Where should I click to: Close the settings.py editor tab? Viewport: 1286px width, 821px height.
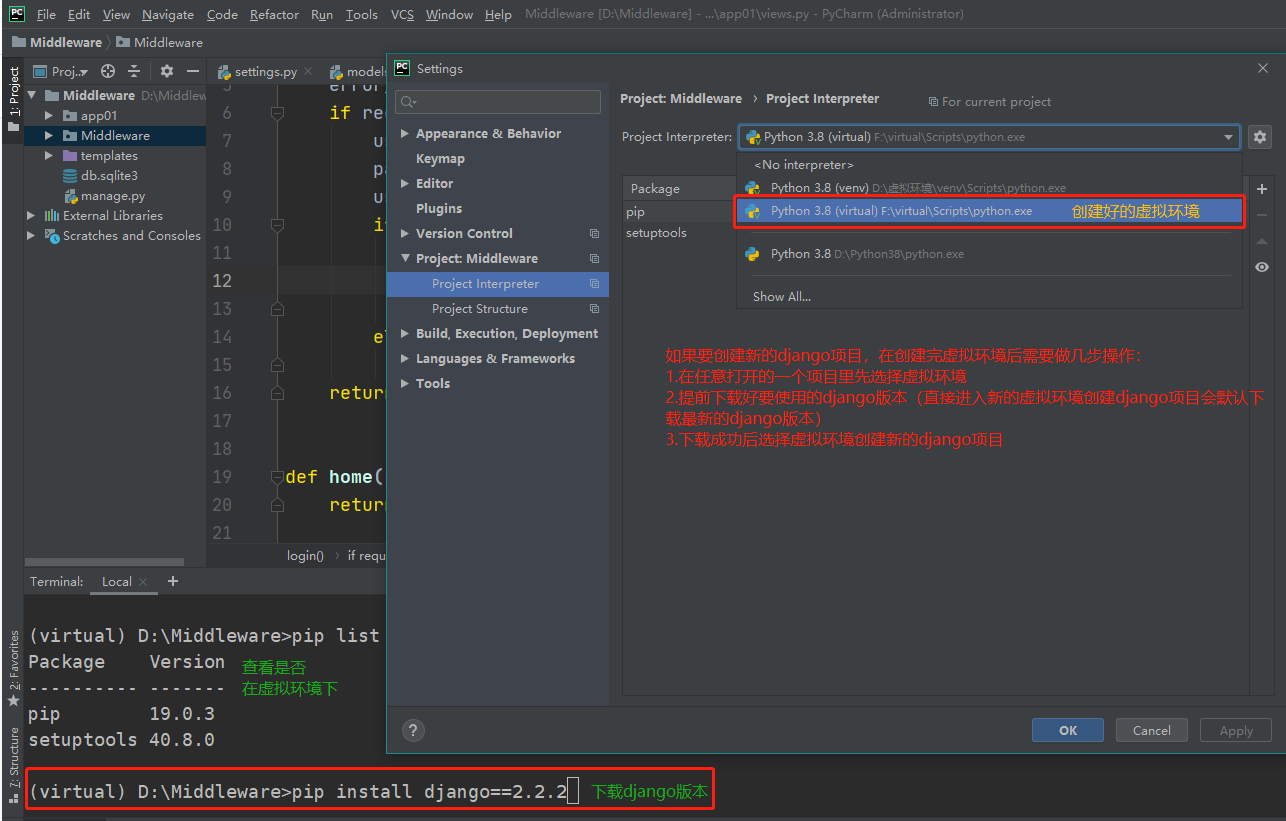click(308, 72)
